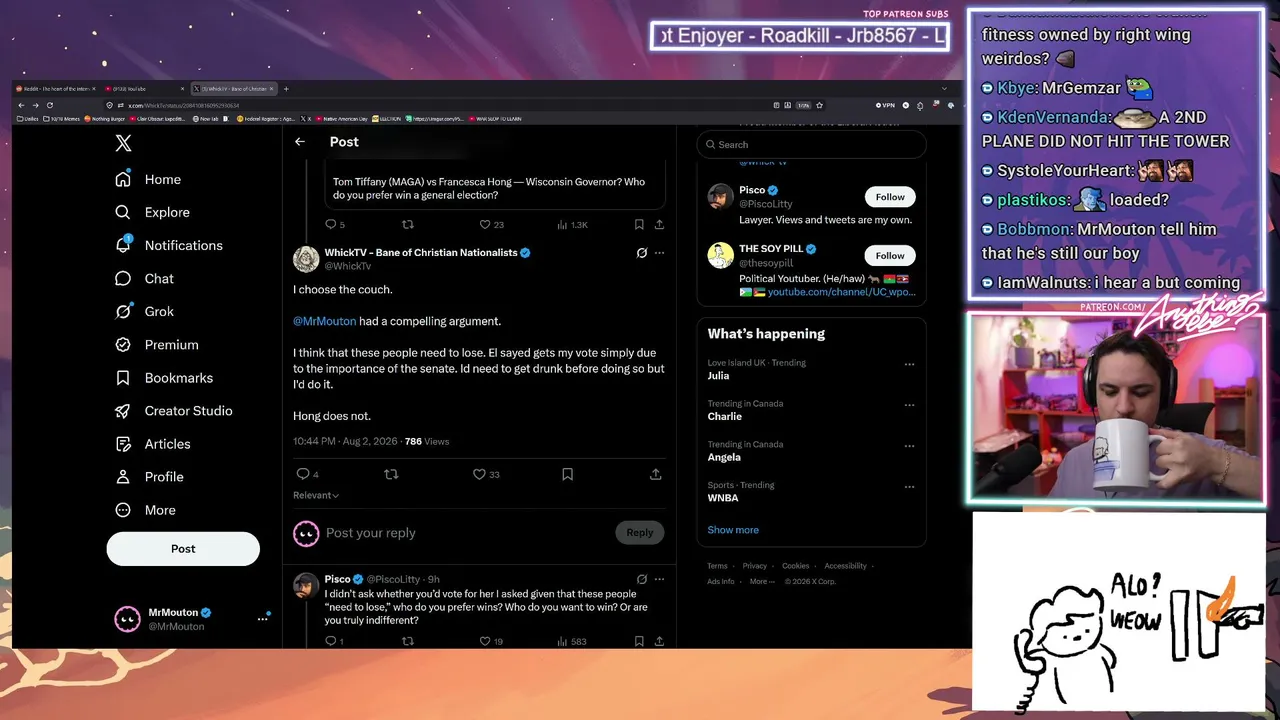Open Notifications in the X sidebar
This screenshot has width=1280, height=720.
(x=169, y=245)
